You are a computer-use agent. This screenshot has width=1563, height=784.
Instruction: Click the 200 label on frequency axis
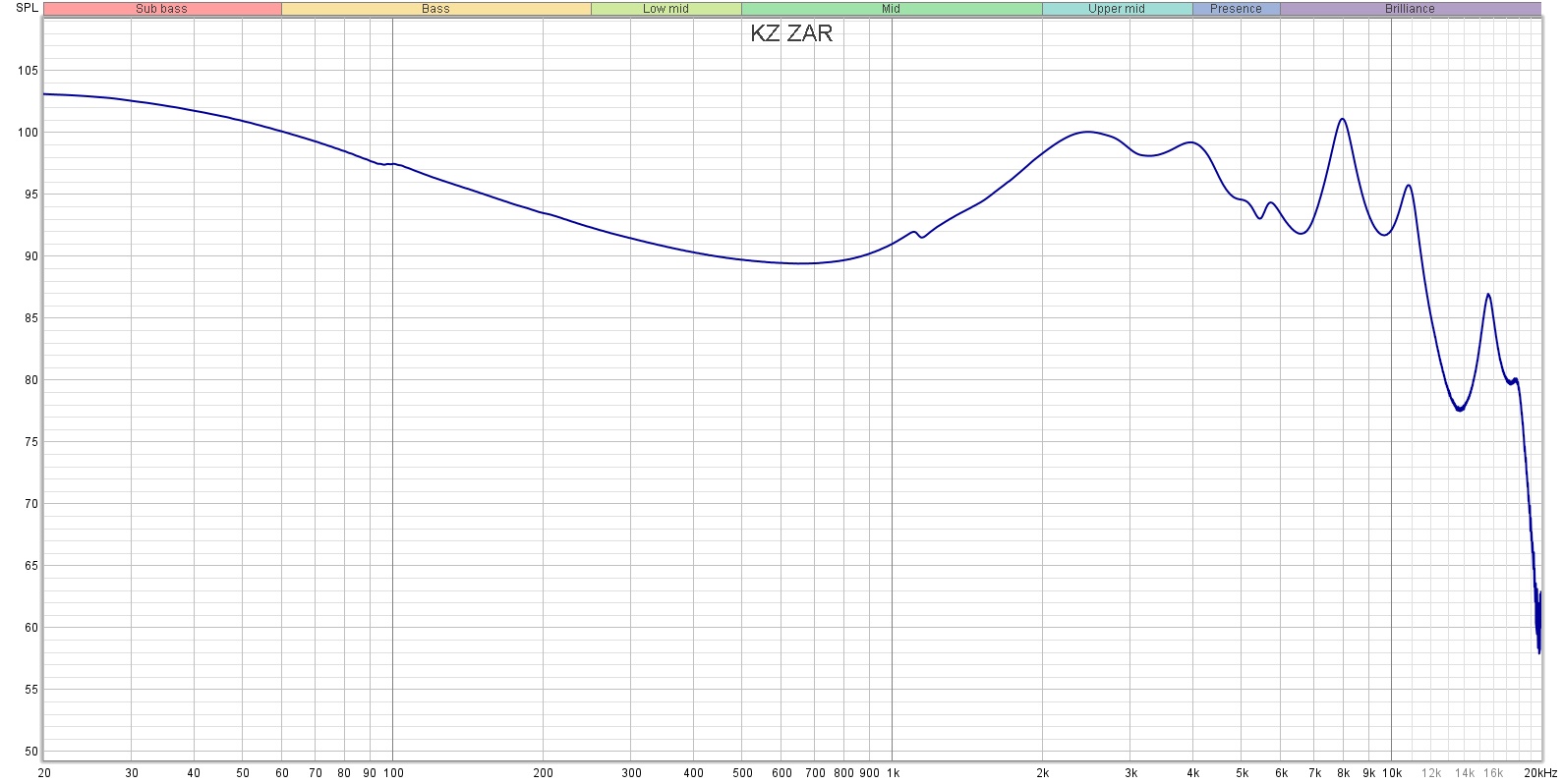543,773
